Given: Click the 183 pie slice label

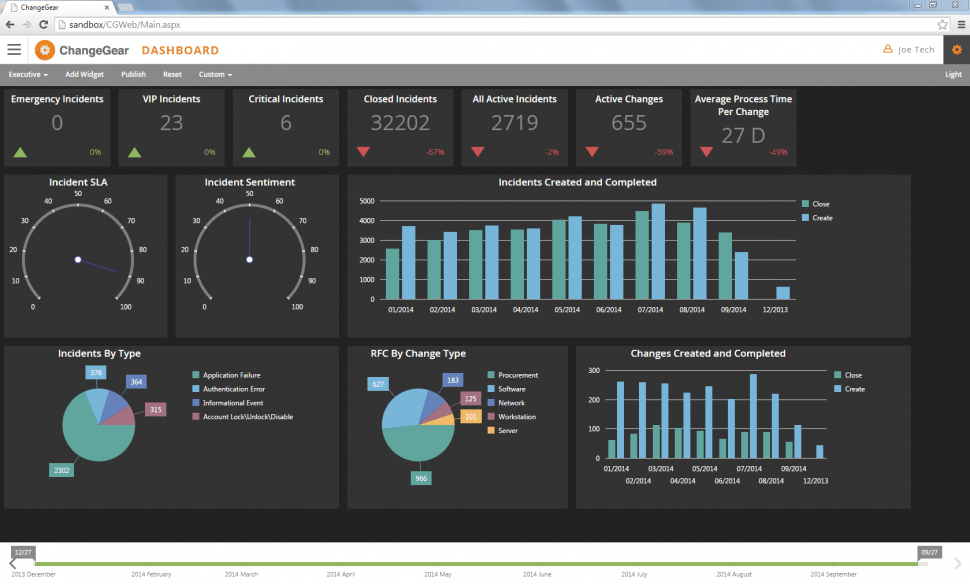Looking at the screenshot, I should coord(453,380).
